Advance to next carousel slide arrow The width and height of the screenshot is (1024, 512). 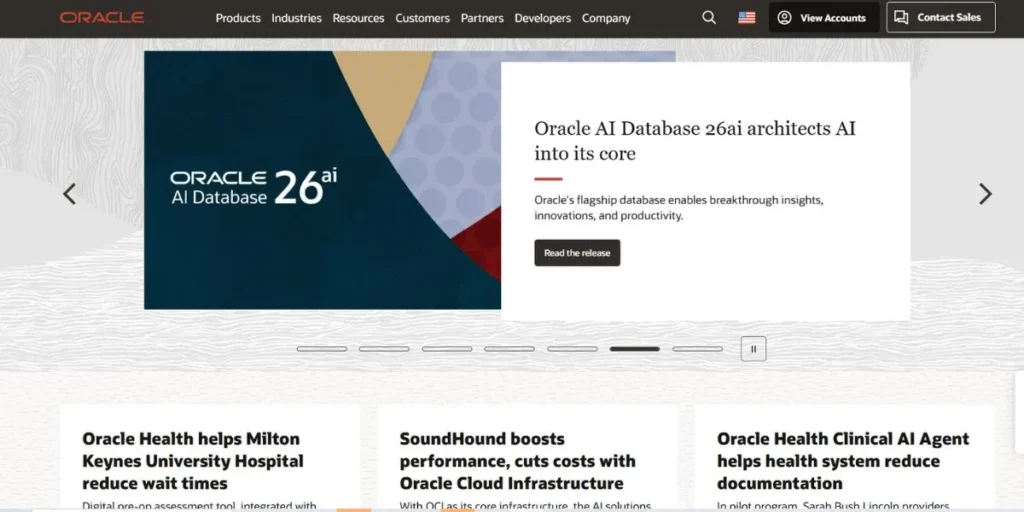985,194
